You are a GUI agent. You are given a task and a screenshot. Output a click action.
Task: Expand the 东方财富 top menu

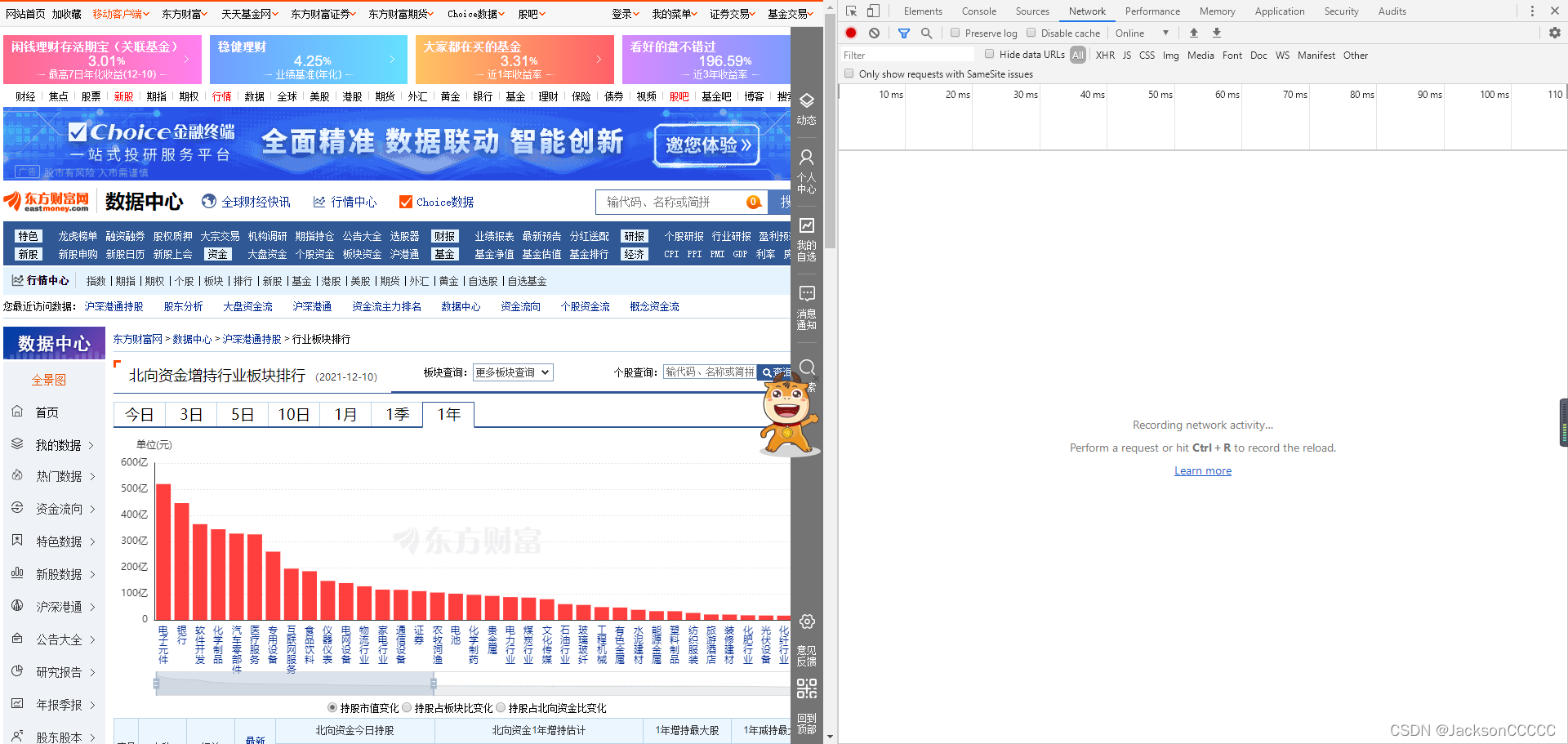pyautogui.click(x=185, y=14)
